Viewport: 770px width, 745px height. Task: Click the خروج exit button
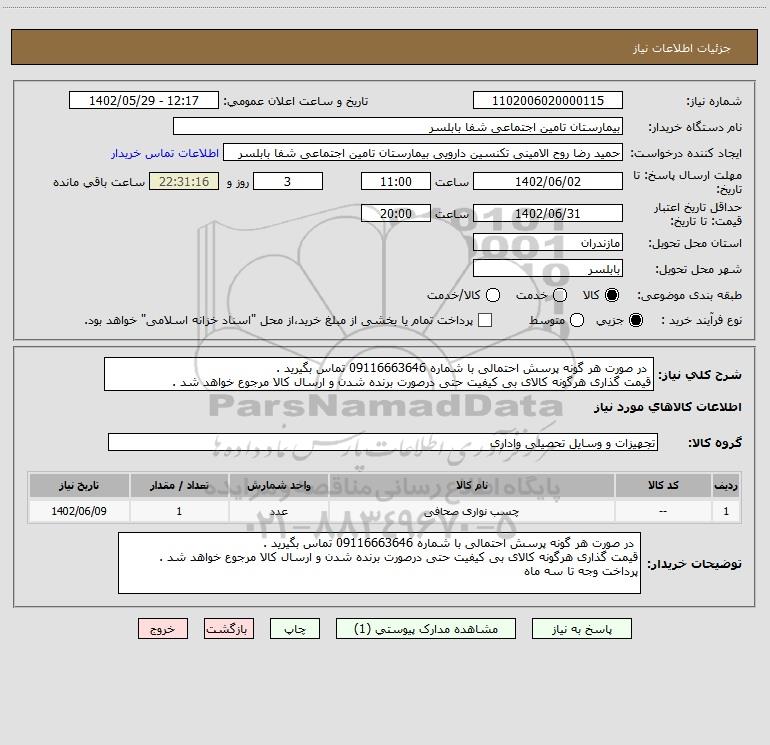coord(163,629)
